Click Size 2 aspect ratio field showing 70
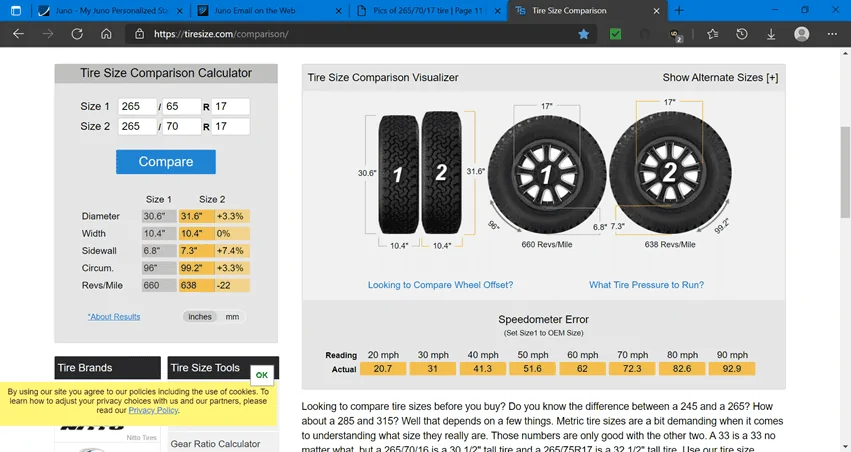This screenshot has height=452, width=851. pos(182,126)
